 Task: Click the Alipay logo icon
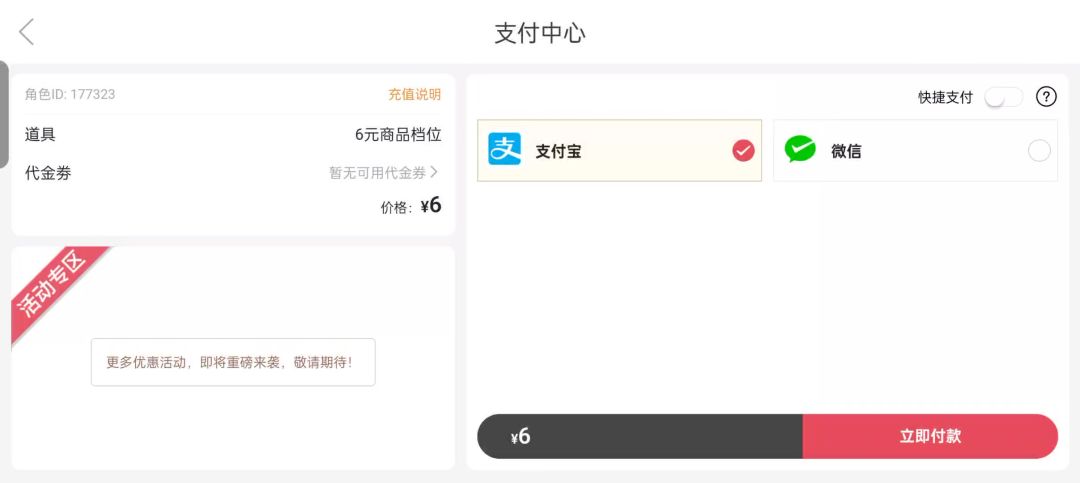[x=505, y=150]
